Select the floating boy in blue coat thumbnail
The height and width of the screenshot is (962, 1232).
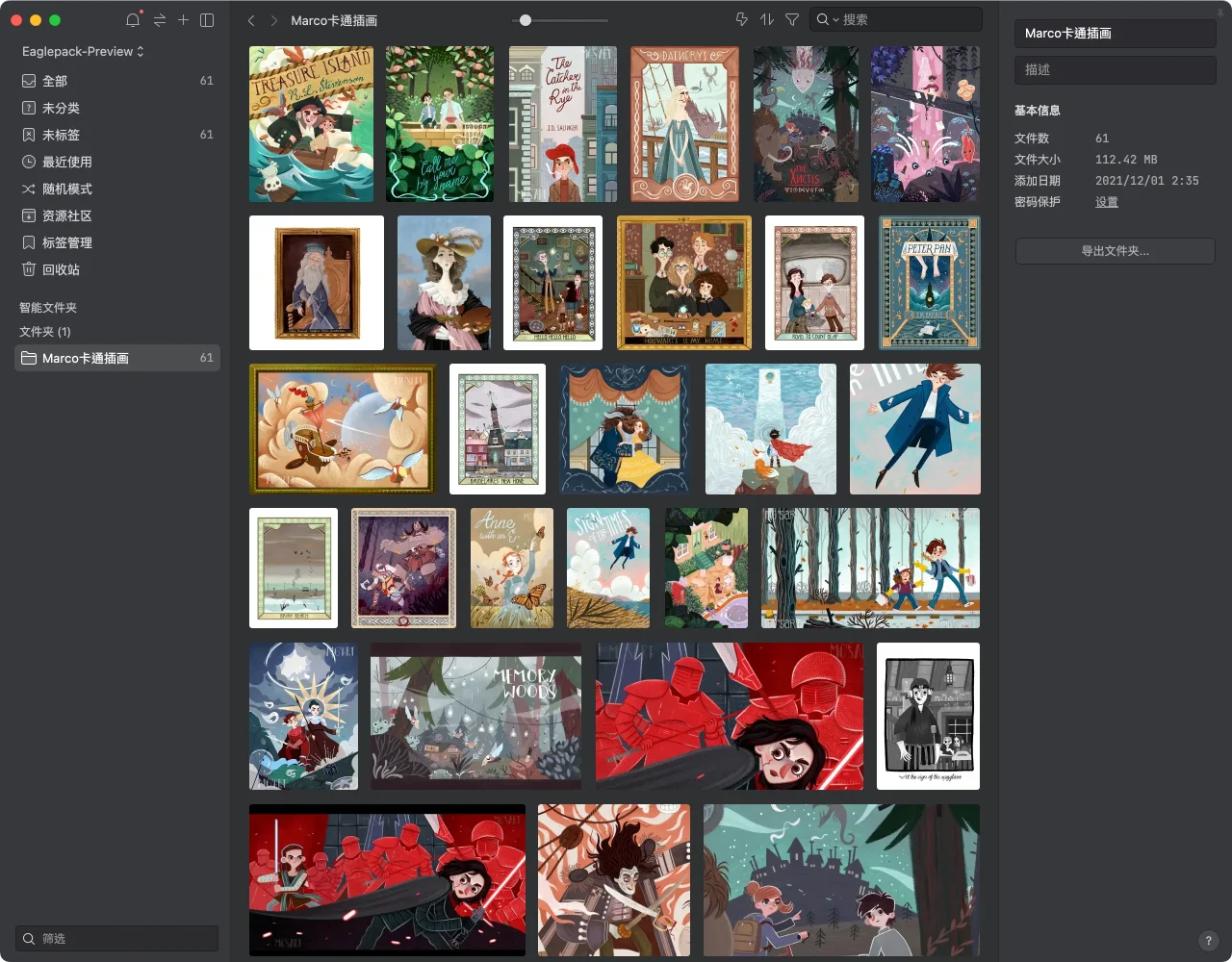coord(915,429)
